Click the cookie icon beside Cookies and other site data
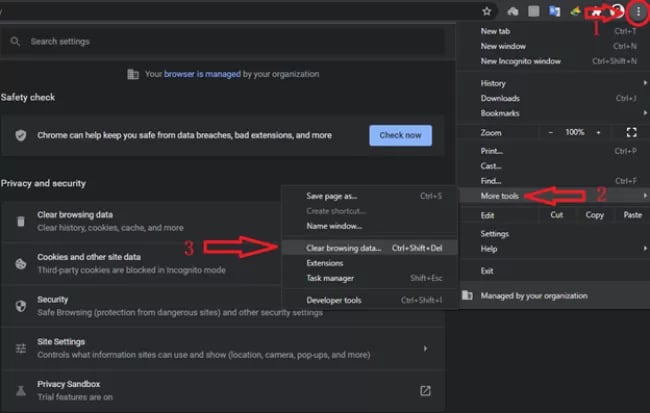Screen dimensions: 650x413 coord(21,264)
